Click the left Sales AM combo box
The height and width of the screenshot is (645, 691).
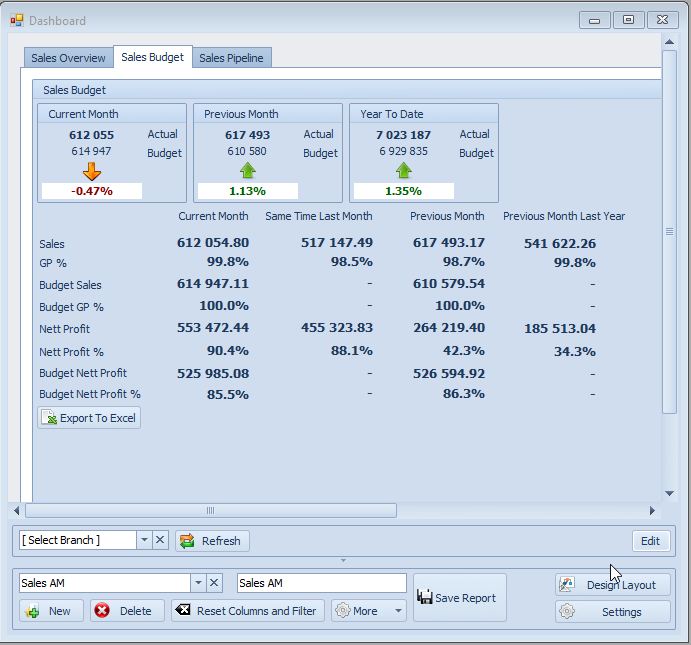click(105, 583)
